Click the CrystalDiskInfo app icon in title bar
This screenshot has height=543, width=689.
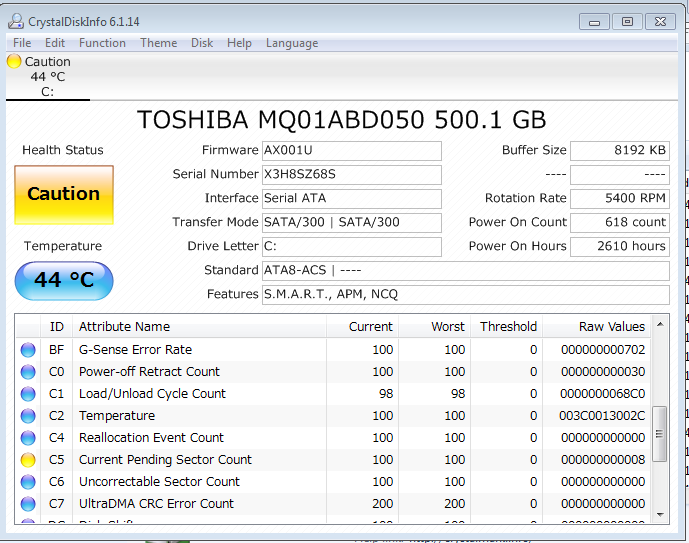16,21
